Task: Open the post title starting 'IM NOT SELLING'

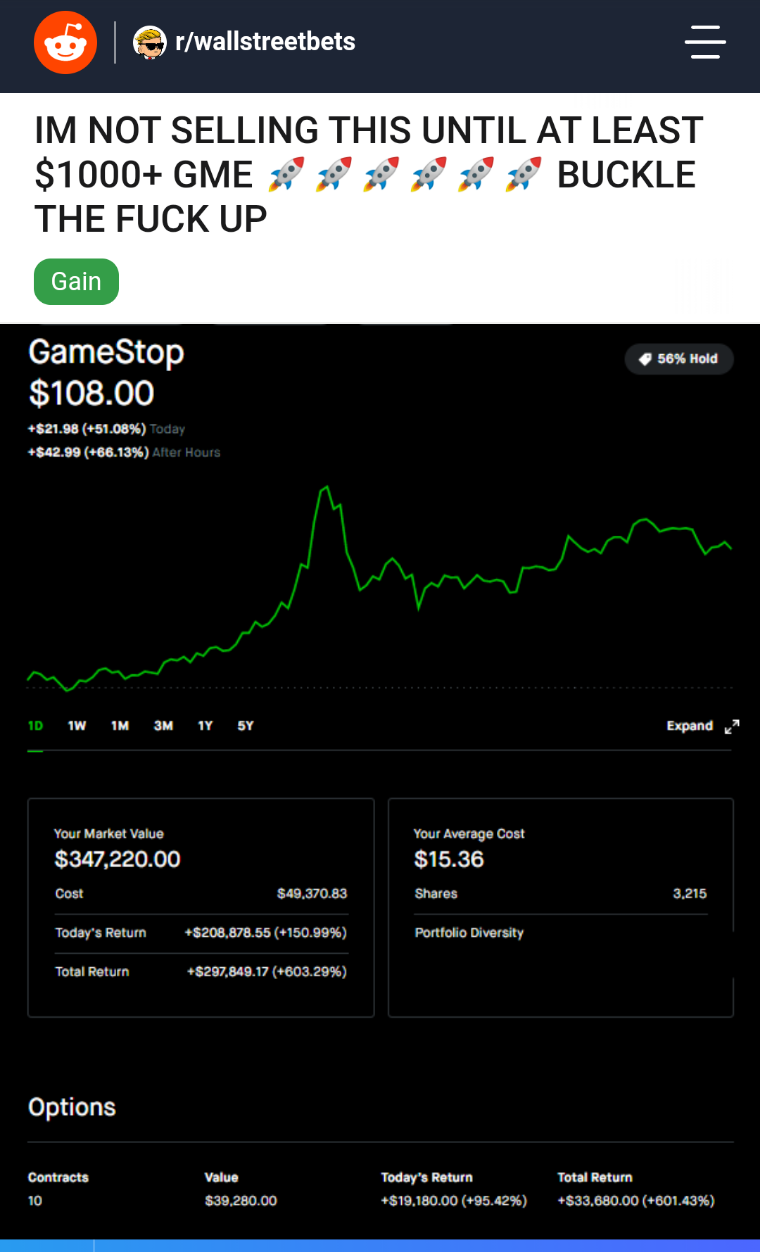Action: (369, 174)
